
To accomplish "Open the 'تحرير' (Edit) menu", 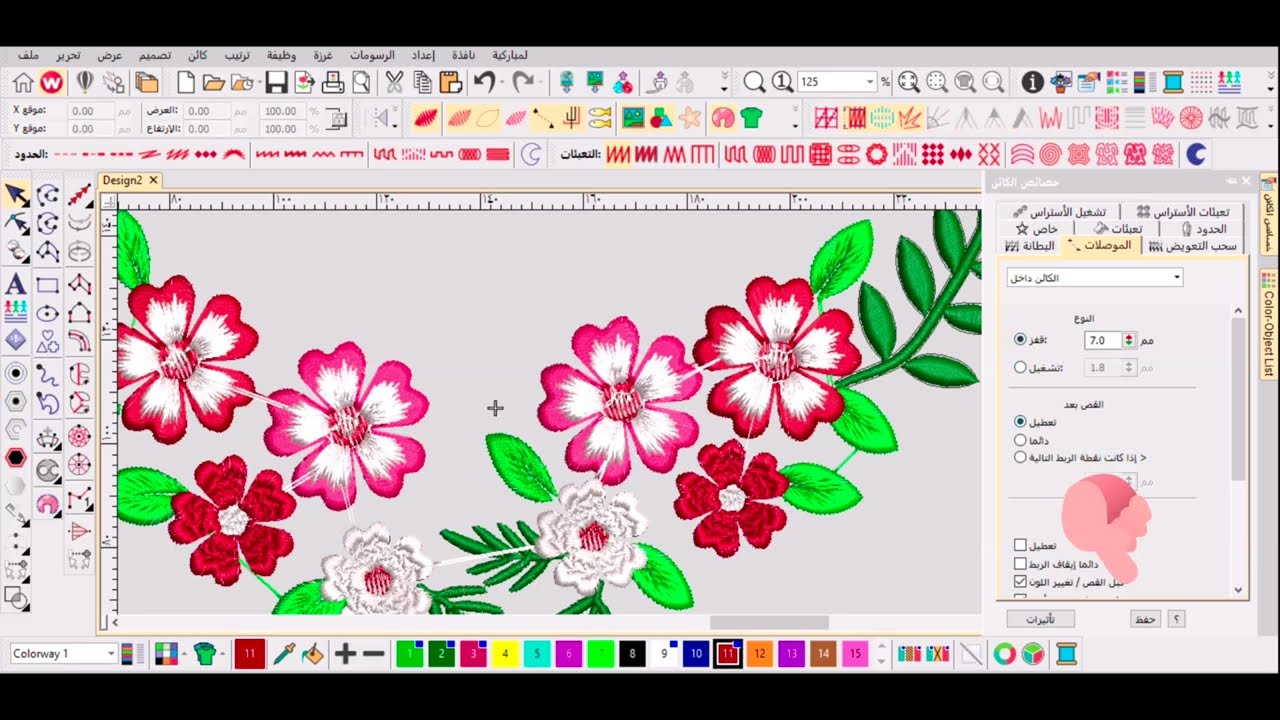I will (69, 55).
